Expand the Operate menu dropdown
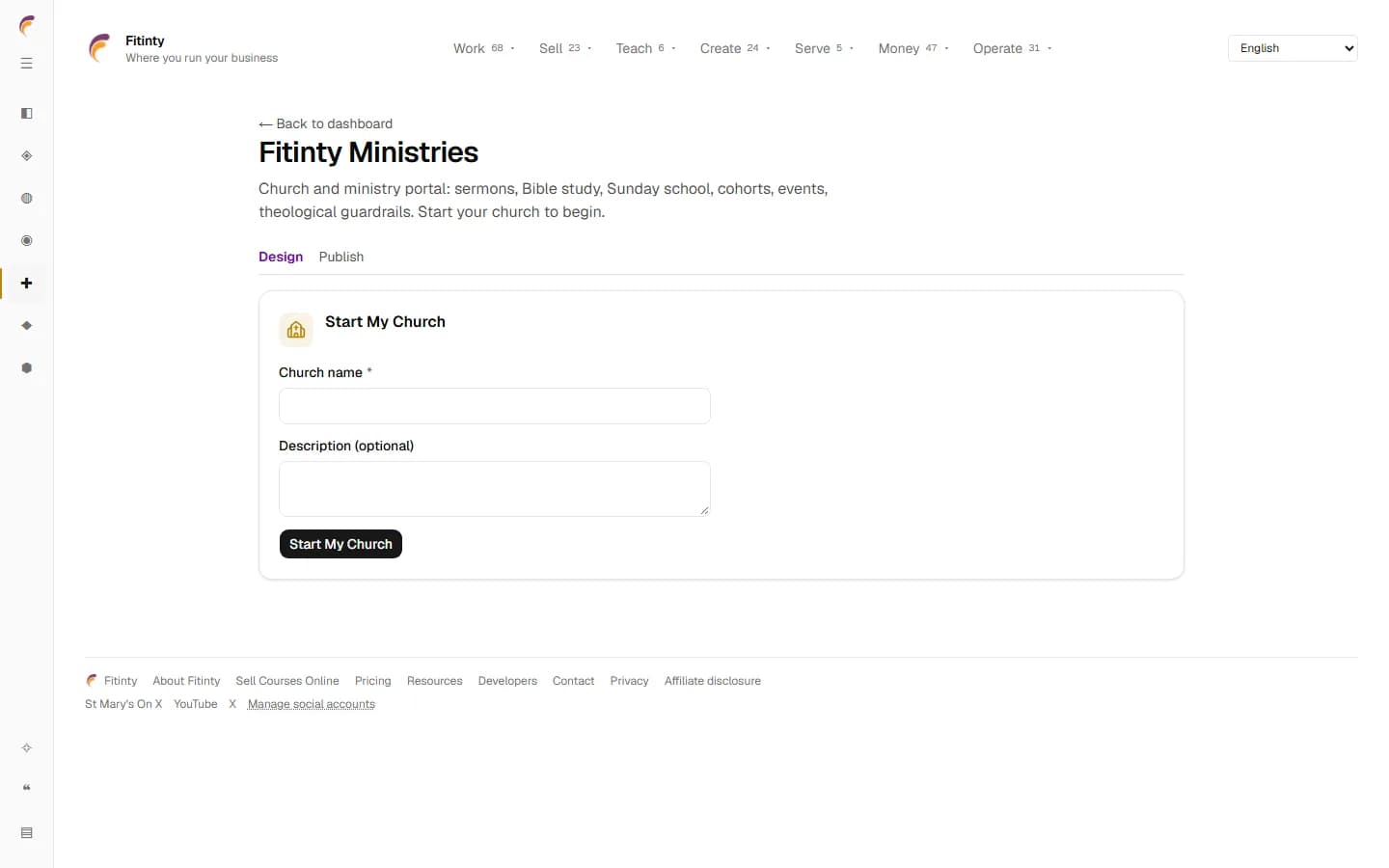The height and width of the screenshot is (868, 1389). coord(1012,48)
